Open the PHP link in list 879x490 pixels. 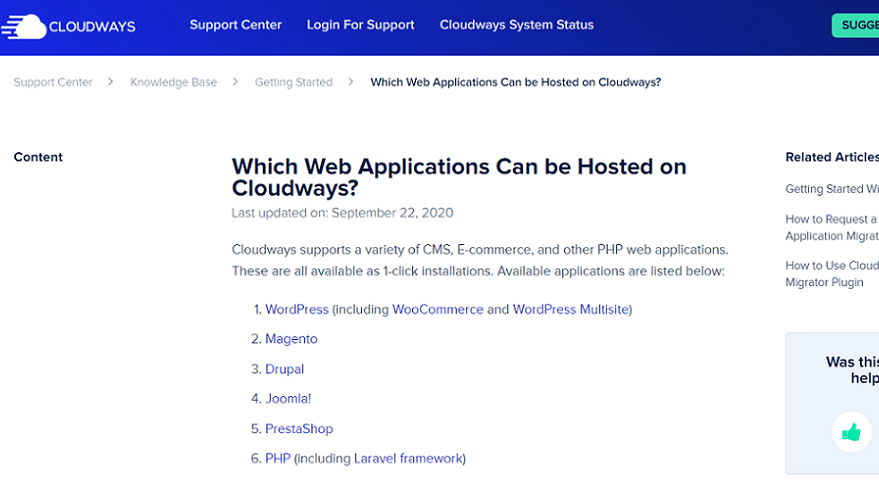click(x=277, y=459)
